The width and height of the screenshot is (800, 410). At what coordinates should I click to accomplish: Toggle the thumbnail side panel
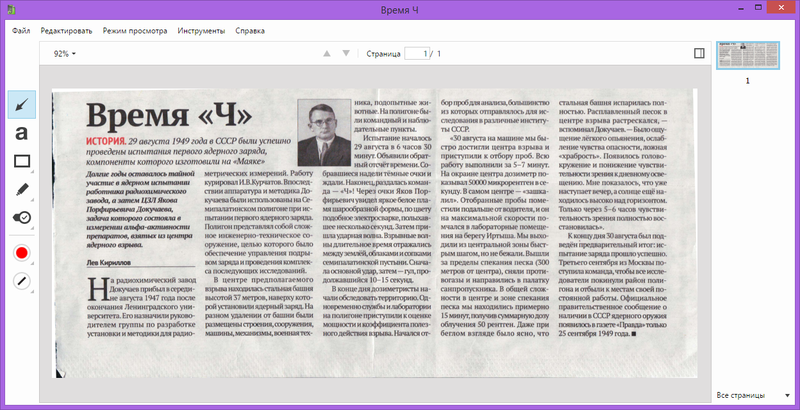pyautogui.click(x=699, y=54)
